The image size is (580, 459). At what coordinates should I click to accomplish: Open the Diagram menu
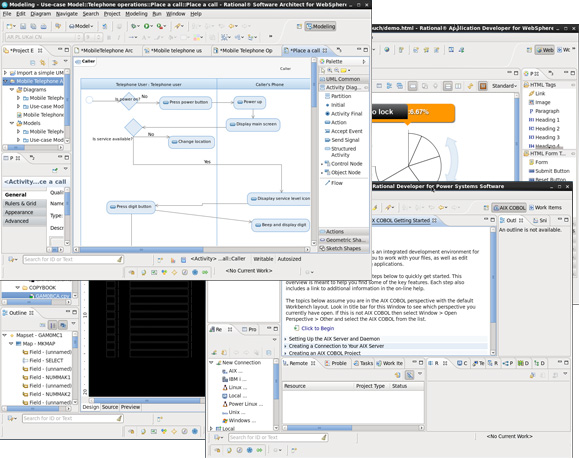(40, 14)
